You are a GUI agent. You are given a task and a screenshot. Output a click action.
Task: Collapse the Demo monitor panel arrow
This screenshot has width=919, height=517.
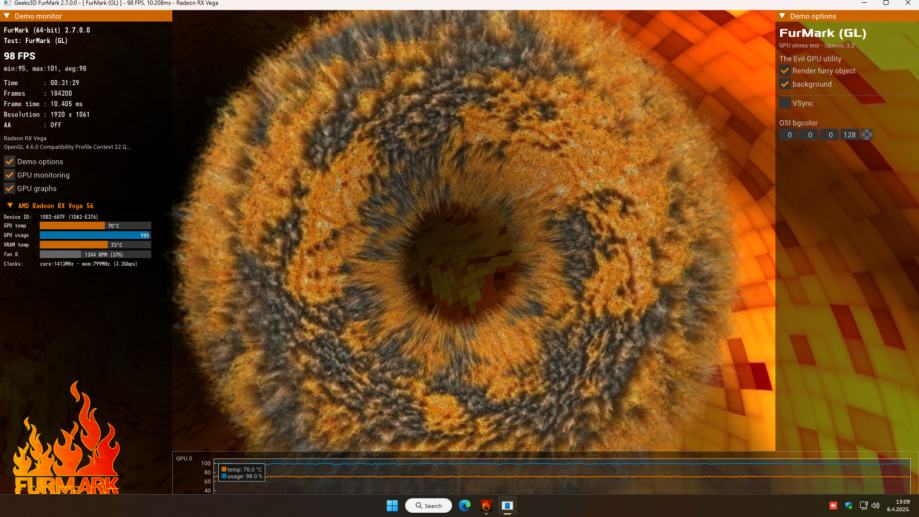tap(6, 16)
